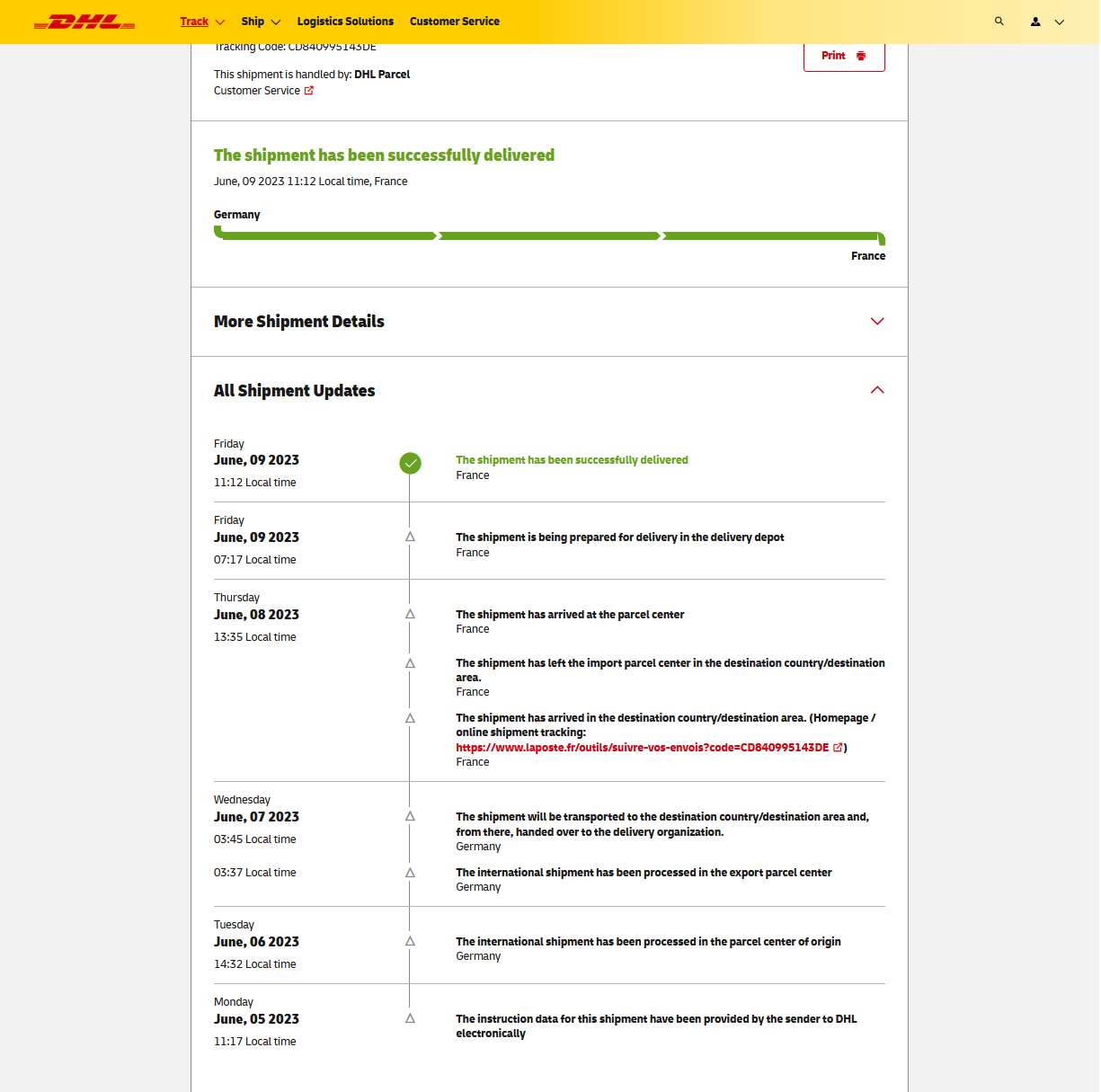Open the search magnifier icon

pos(999,22)
